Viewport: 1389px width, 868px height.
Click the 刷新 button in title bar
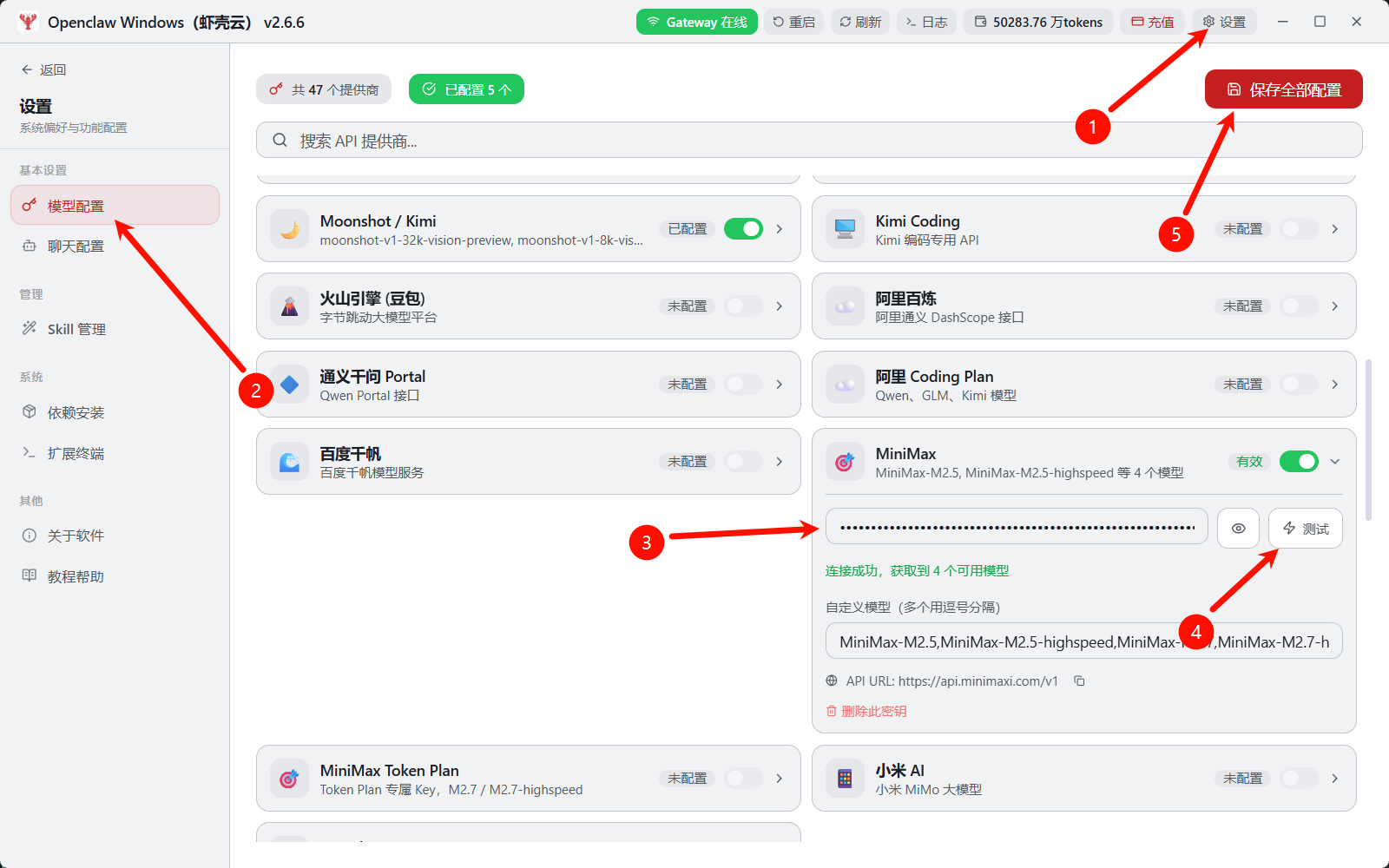pos(860,22)
